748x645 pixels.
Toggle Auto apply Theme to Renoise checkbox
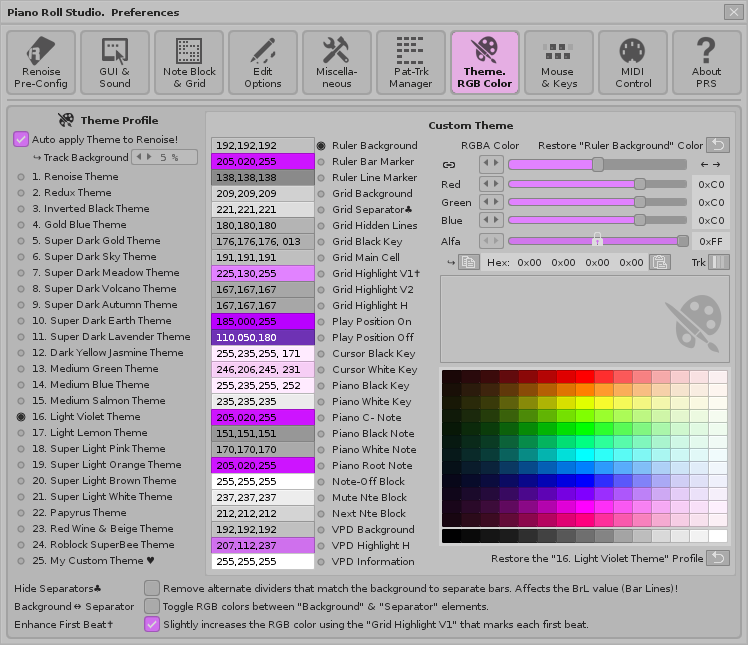pyautogui.click(x=21, y=139)
